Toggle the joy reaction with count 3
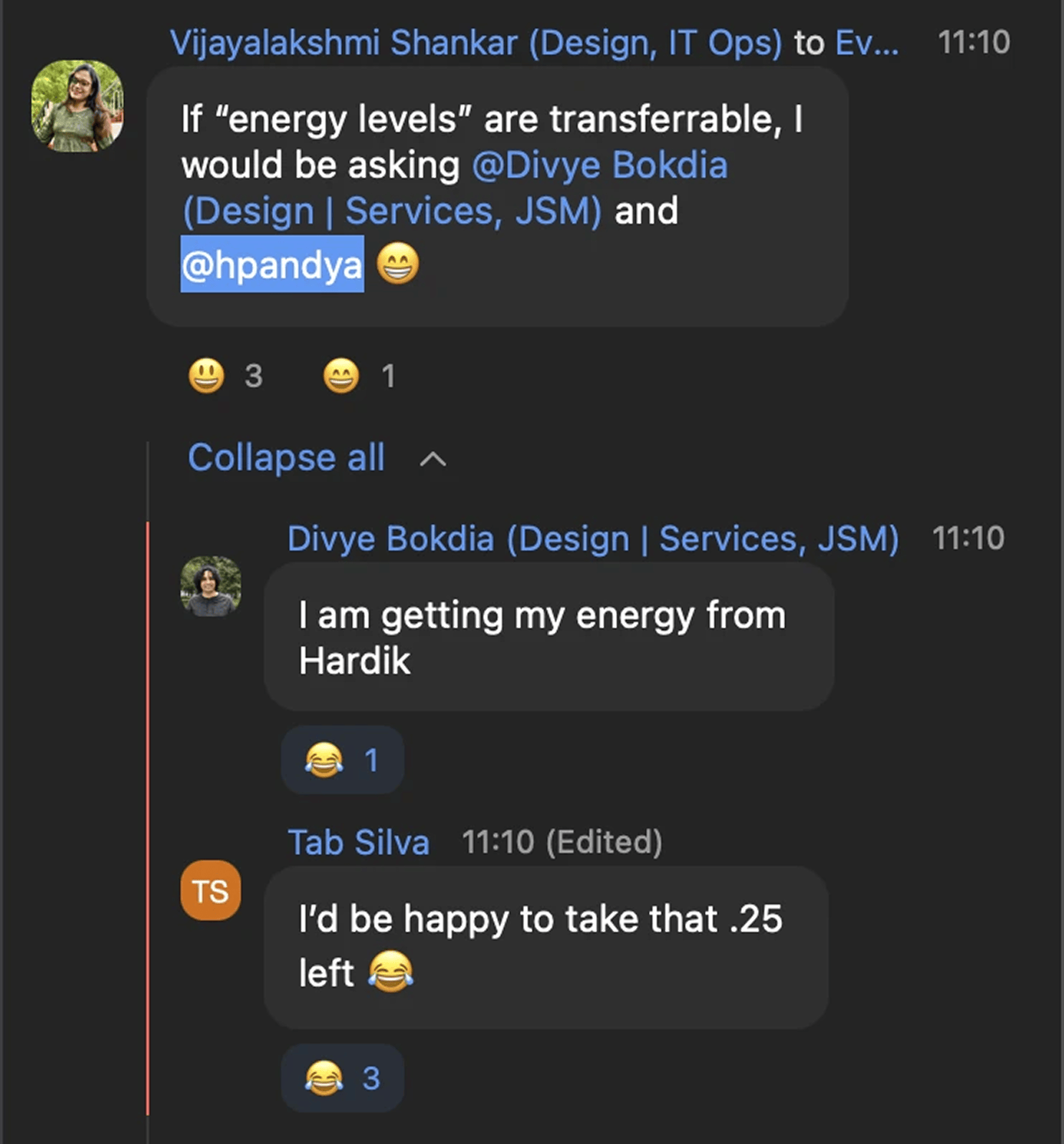The image size is (1064, 1144). 342,1078
